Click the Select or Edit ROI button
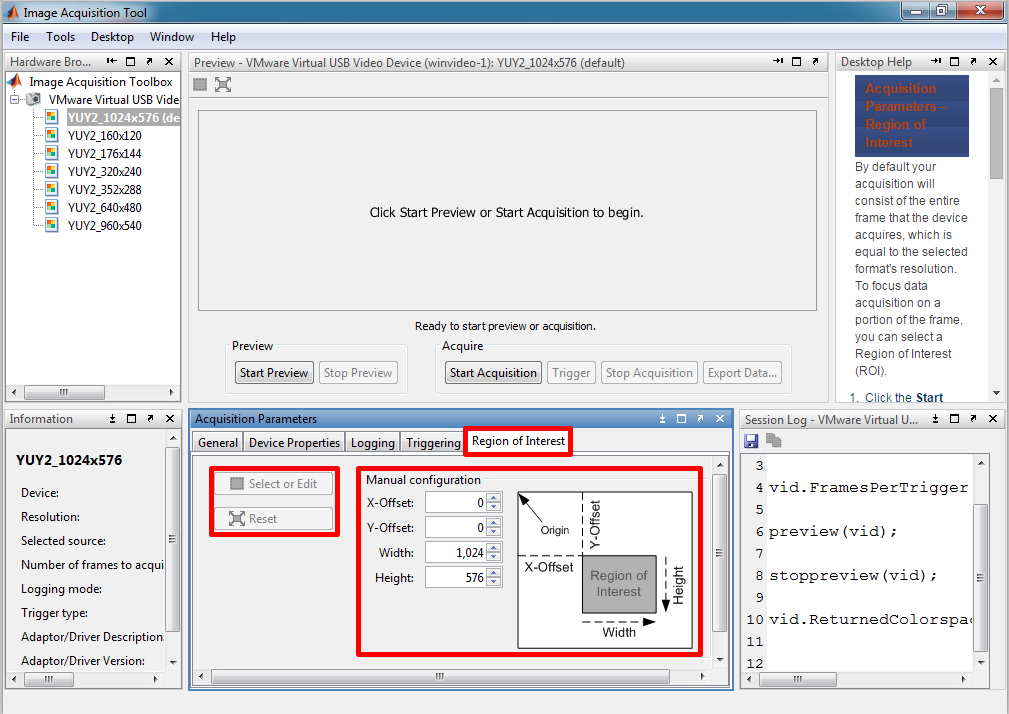Image resolution: width=1009 pixels, height=714 pixels. click(273, 484)
